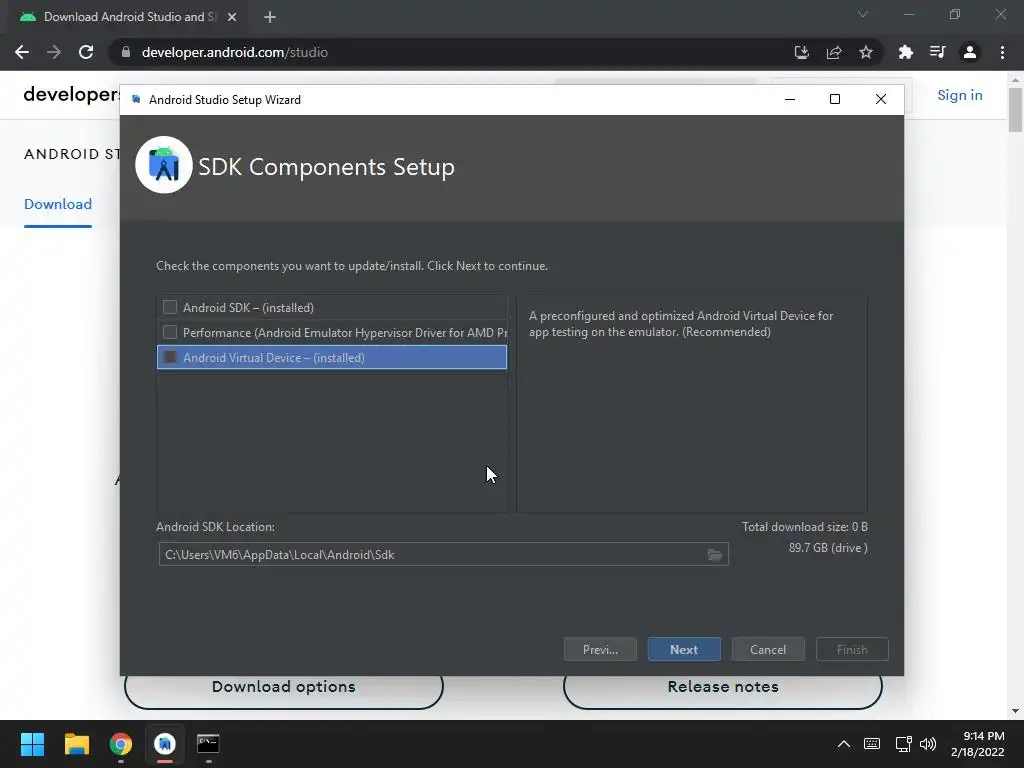The image size is (1024, 768).
Task: Close the Setup Wizard window
Action: click(880, 99)
